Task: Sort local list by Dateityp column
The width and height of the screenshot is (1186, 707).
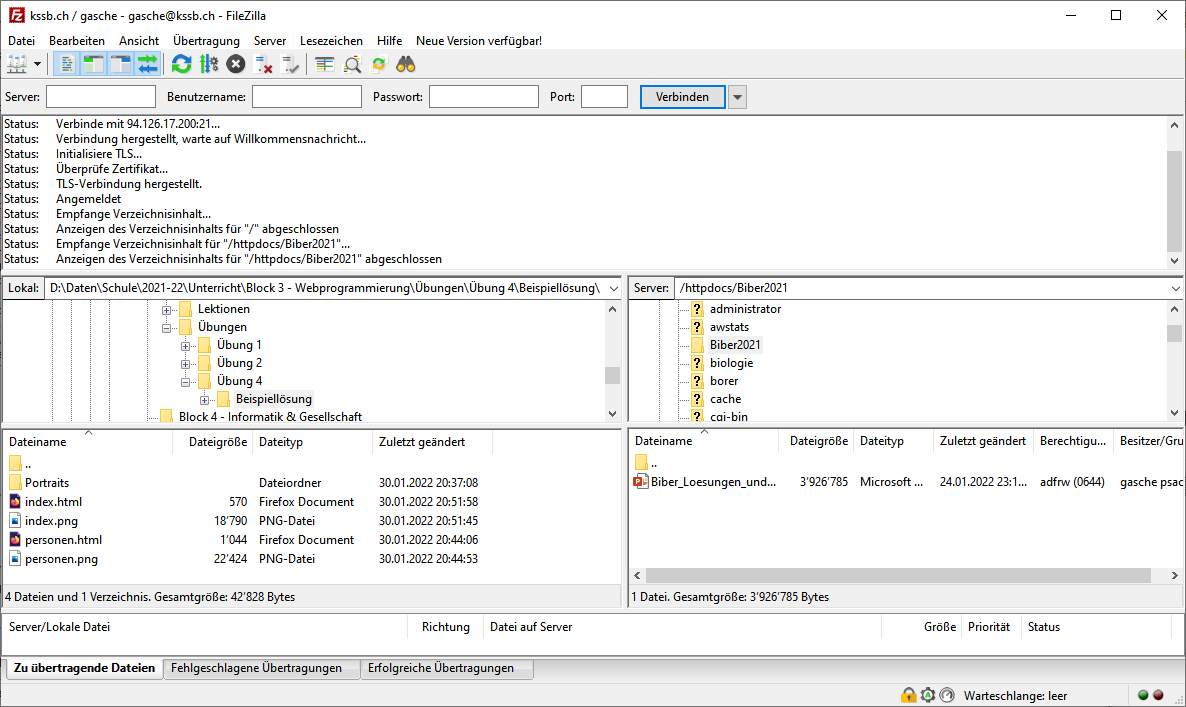Action: pos(312,442)
